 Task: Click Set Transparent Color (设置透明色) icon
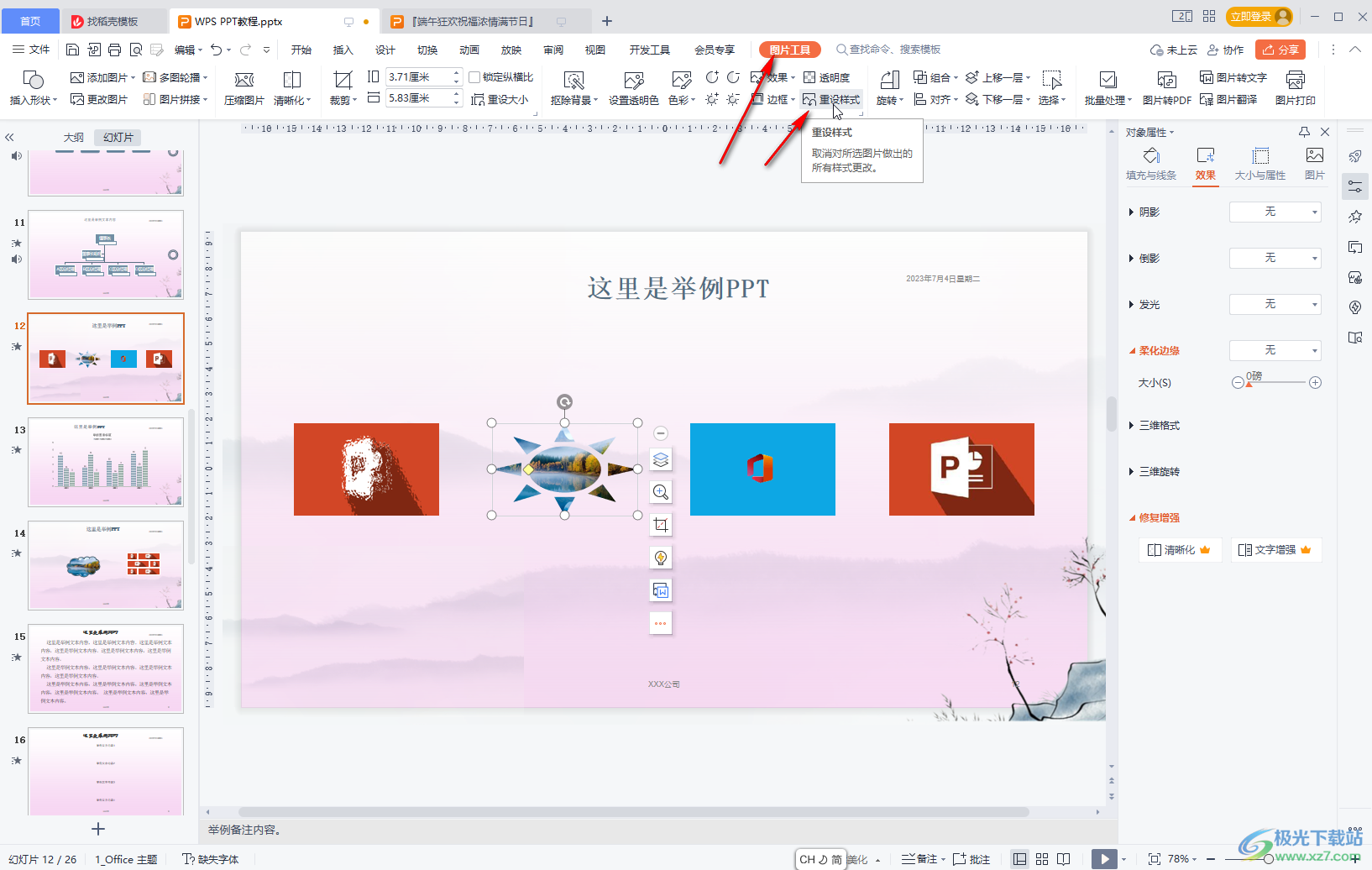[x=634, y=80]
